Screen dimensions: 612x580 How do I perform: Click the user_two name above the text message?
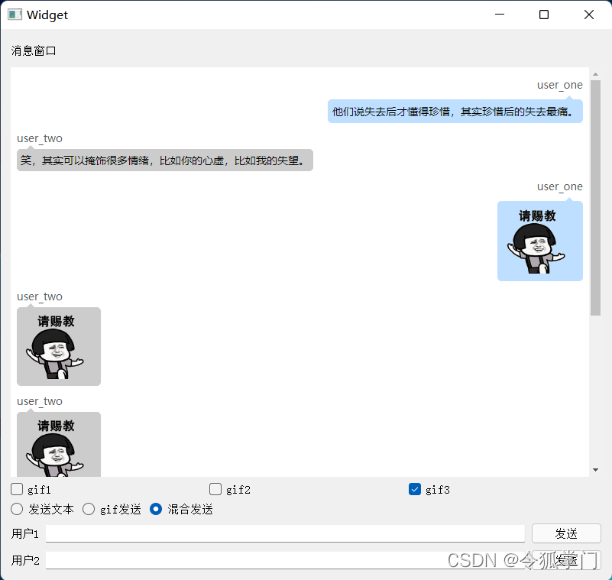pos(39,139)
